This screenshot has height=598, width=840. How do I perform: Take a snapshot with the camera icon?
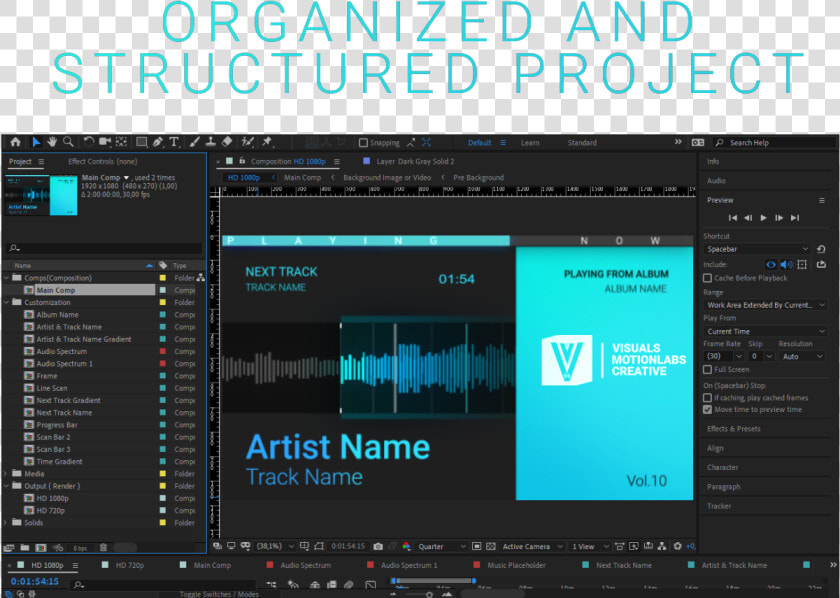pyautogui.click(x=378, y=547)
